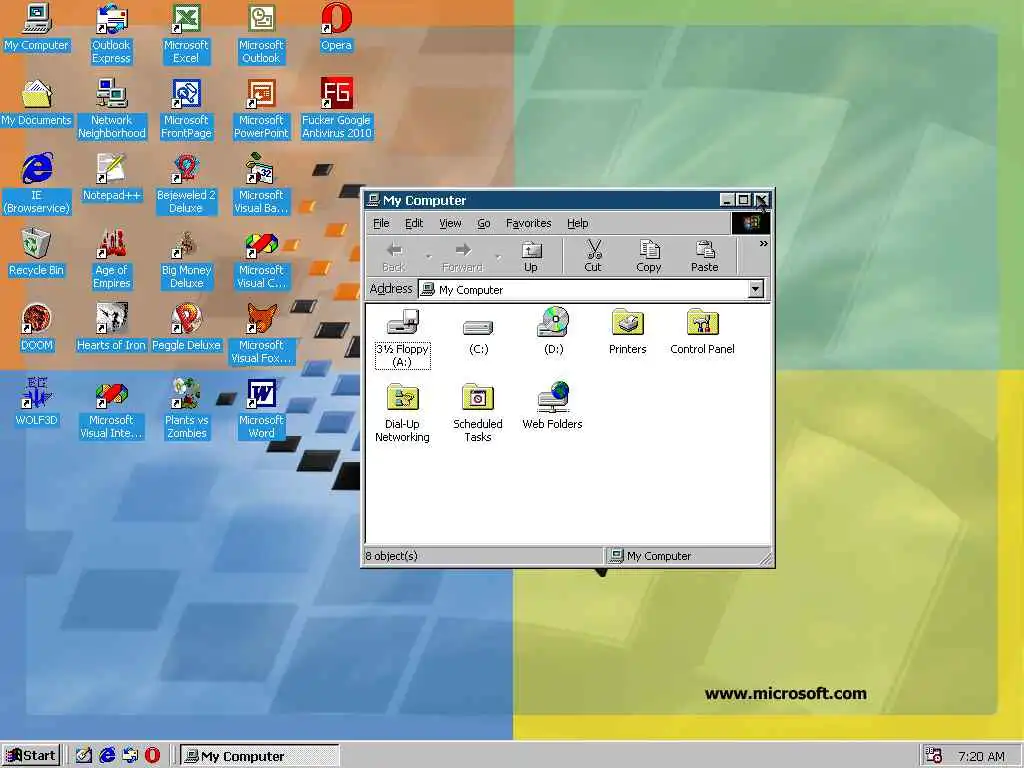Select IE (Browservice) desktop icon
The width and height of the screenshot is (1024, 768).
tap(37, 184)
